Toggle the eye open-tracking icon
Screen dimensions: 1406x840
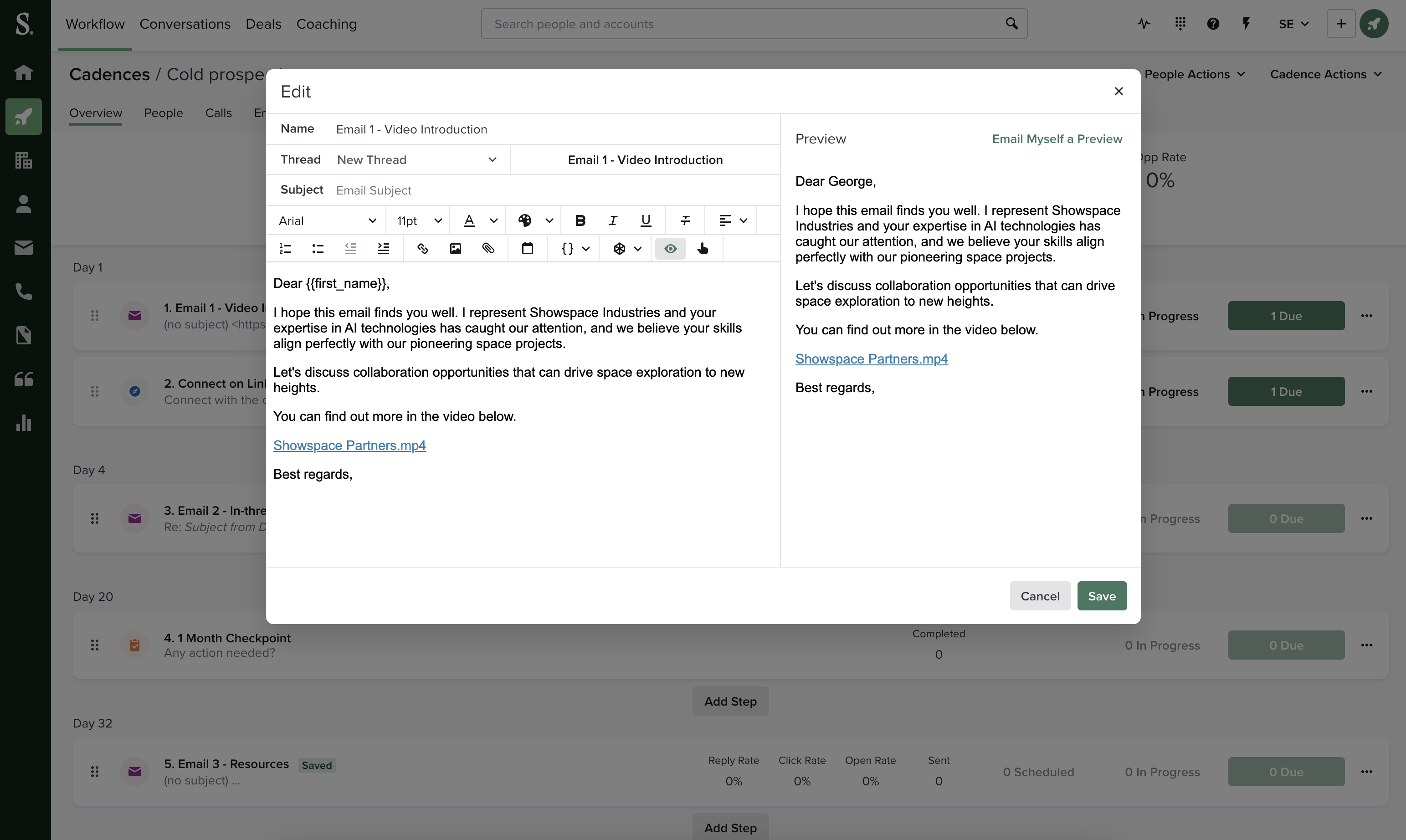(670, 248)
